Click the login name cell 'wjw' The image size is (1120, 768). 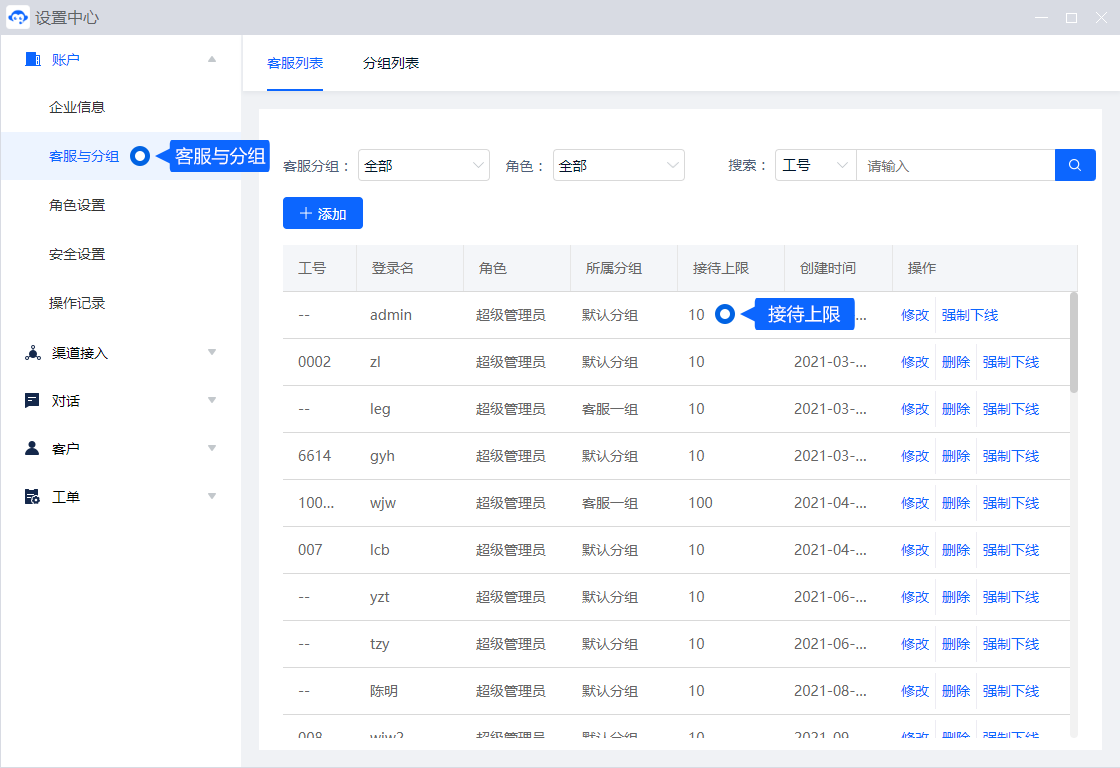[383, 503]
